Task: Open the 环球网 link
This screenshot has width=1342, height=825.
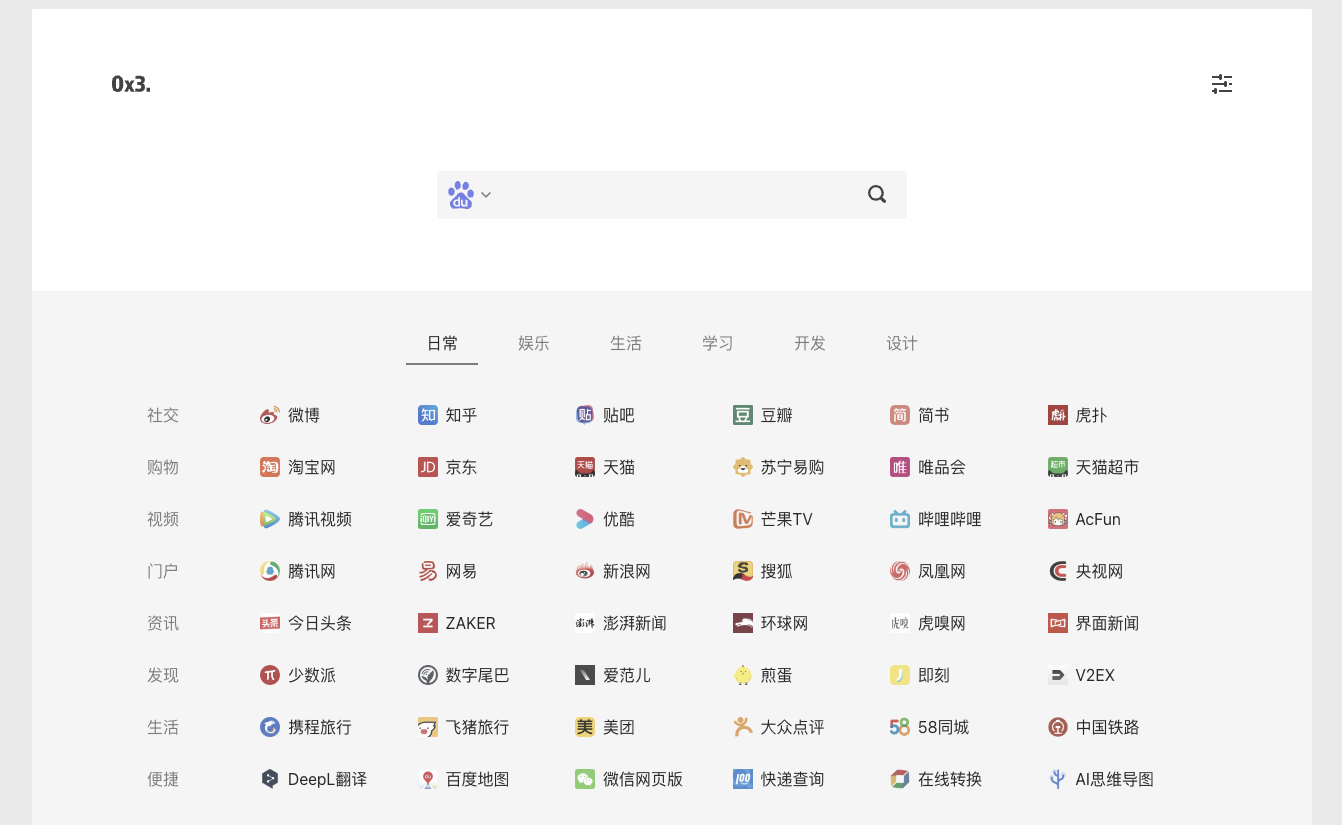Action: (771, 623)
